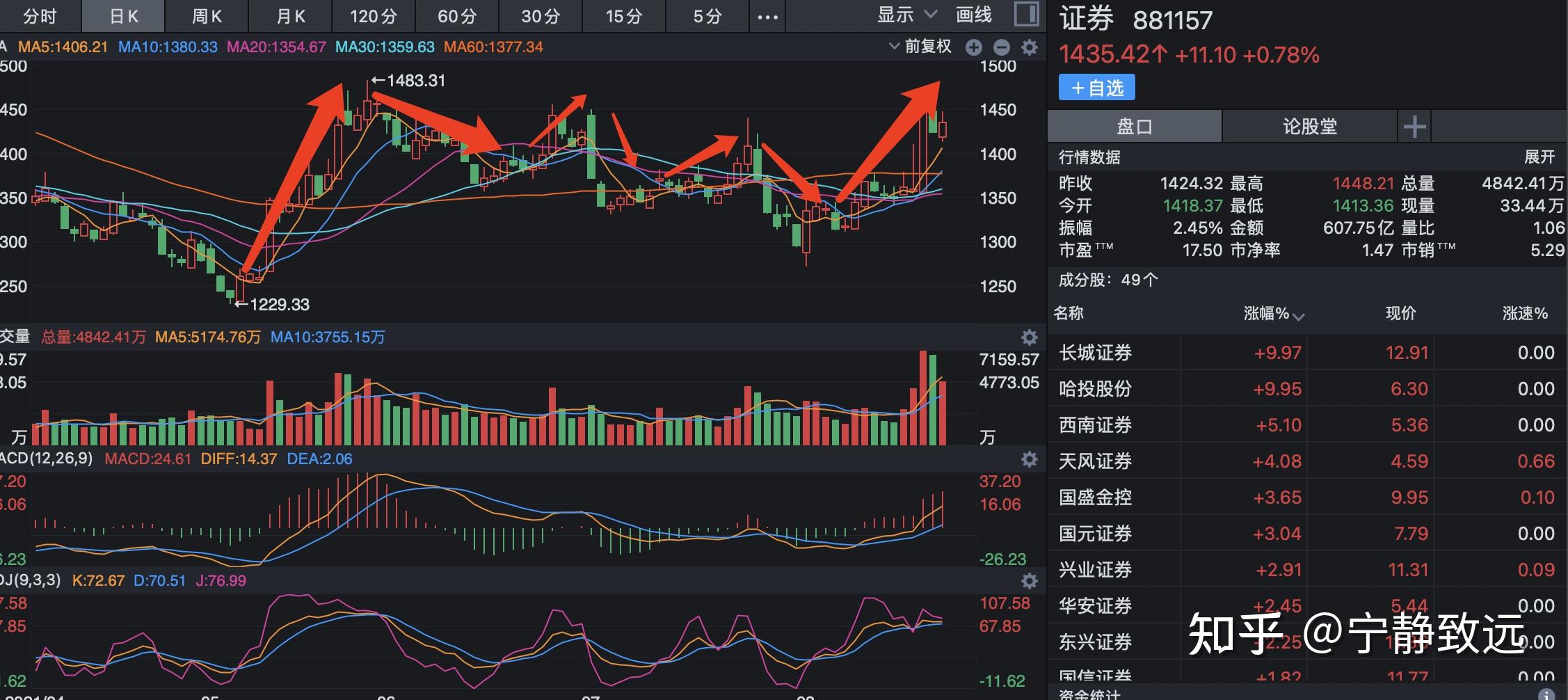Sort the list by 现价 column header
This screenshot has width=1568, height=700.
tap(1400, 313)
